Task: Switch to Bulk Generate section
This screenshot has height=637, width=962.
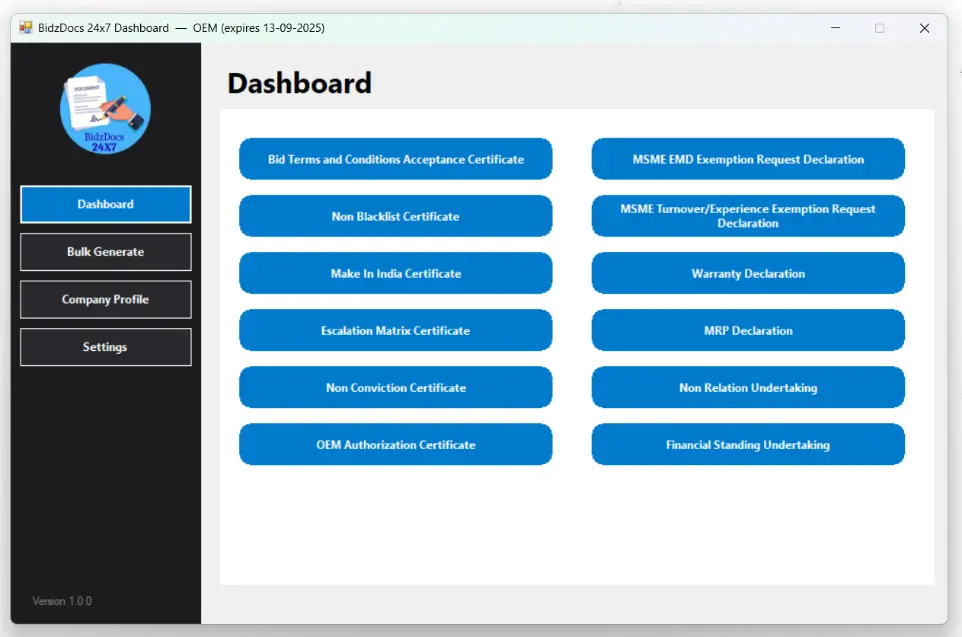Action: [106, 252]
